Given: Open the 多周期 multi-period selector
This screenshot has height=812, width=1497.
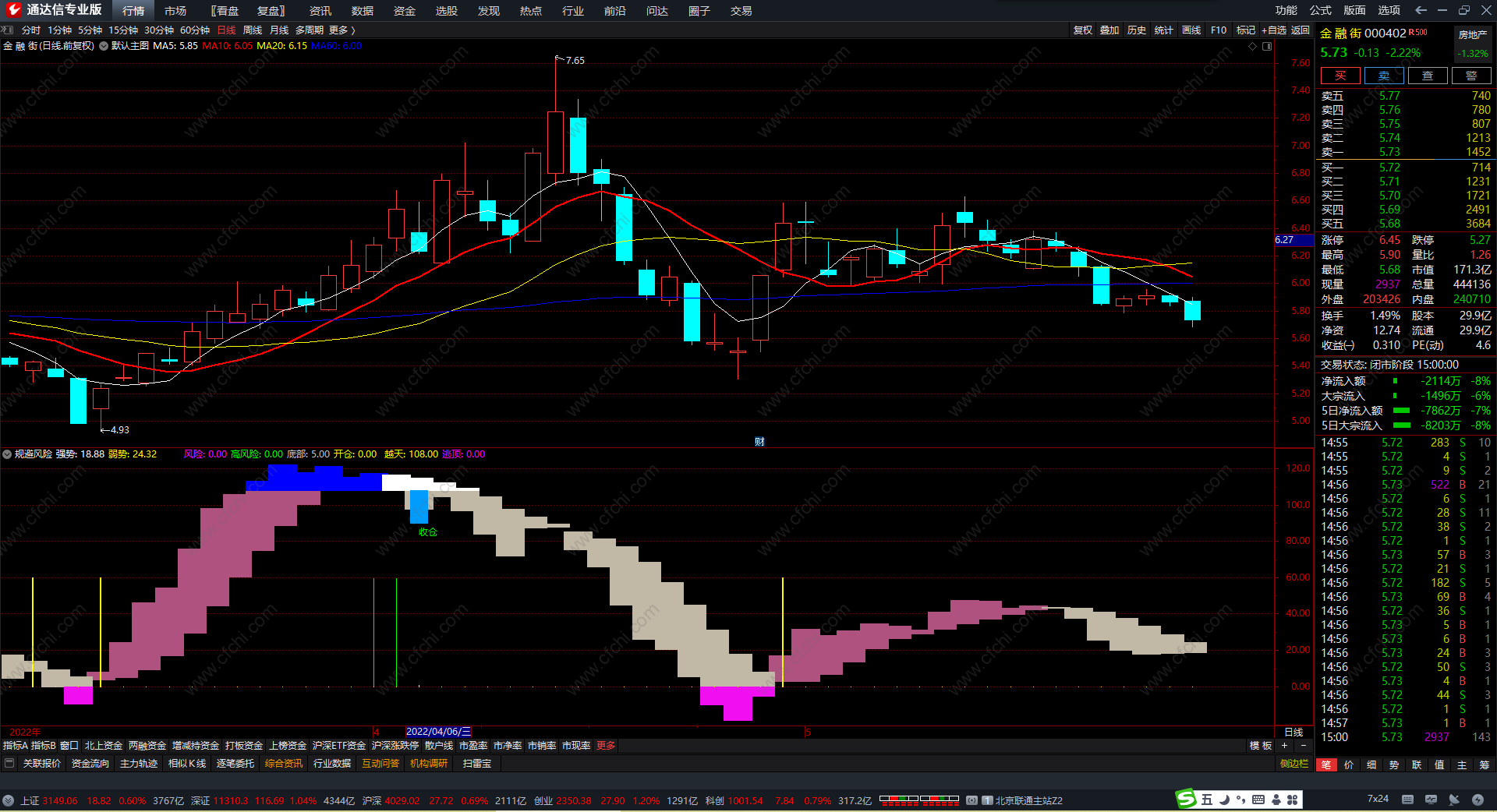Looking at the screenshot, I should (310, 30).
